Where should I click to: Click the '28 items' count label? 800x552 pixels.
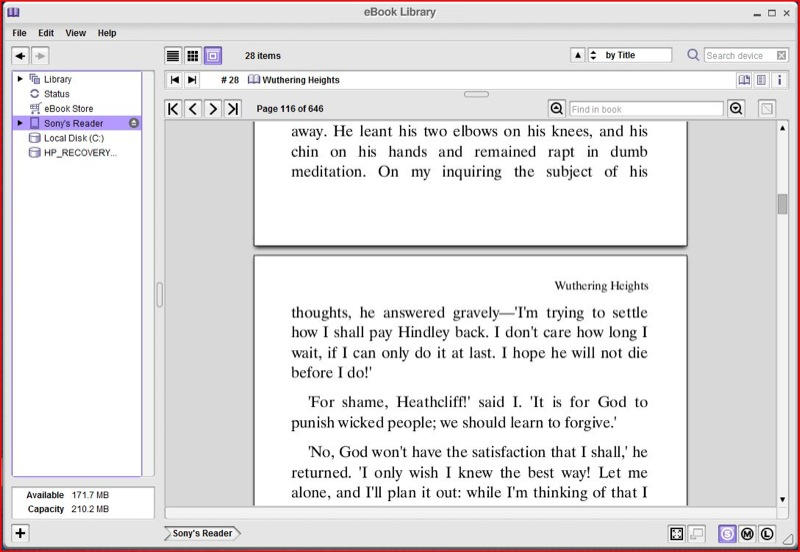click(263, 56)
